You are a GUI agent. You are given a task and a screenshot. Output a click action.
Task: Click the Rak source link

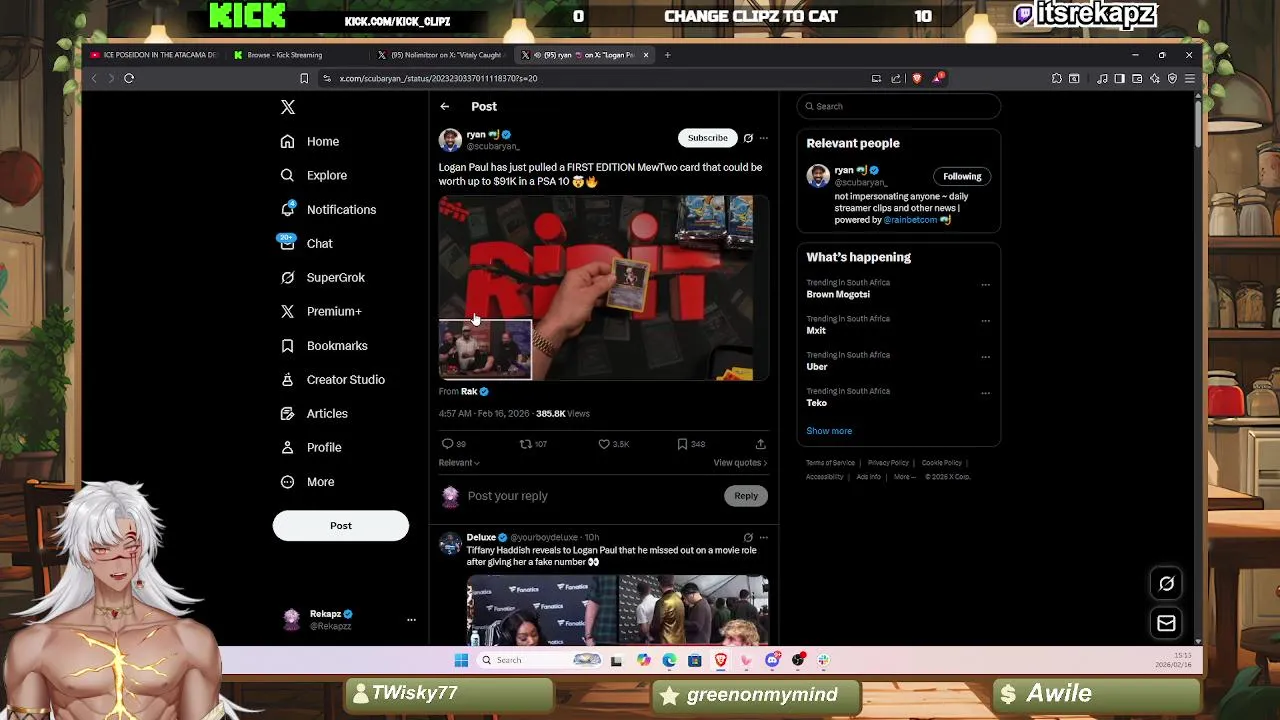(469, 391)
